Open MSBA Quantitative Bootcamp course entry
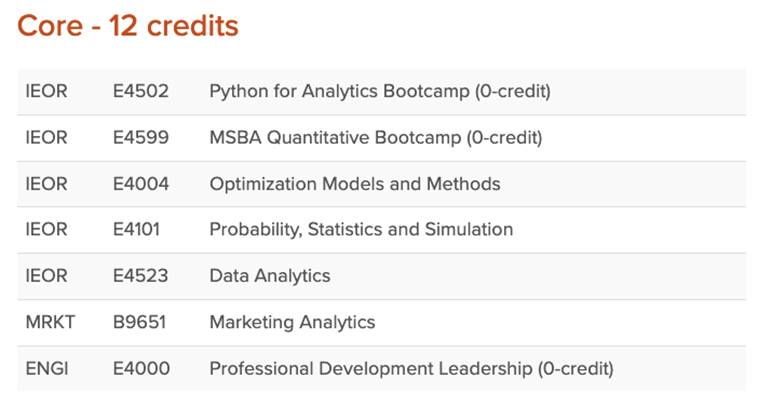Image resolution: width=758 pixels, height=406 pixels. click(376, 138)
